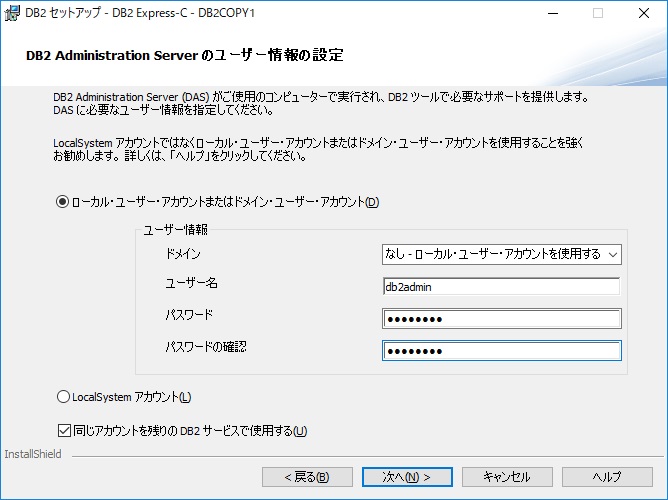Screen dimensions: 668x500
Task: Click the ドメイン field label
Action: [x=183, y=254]
